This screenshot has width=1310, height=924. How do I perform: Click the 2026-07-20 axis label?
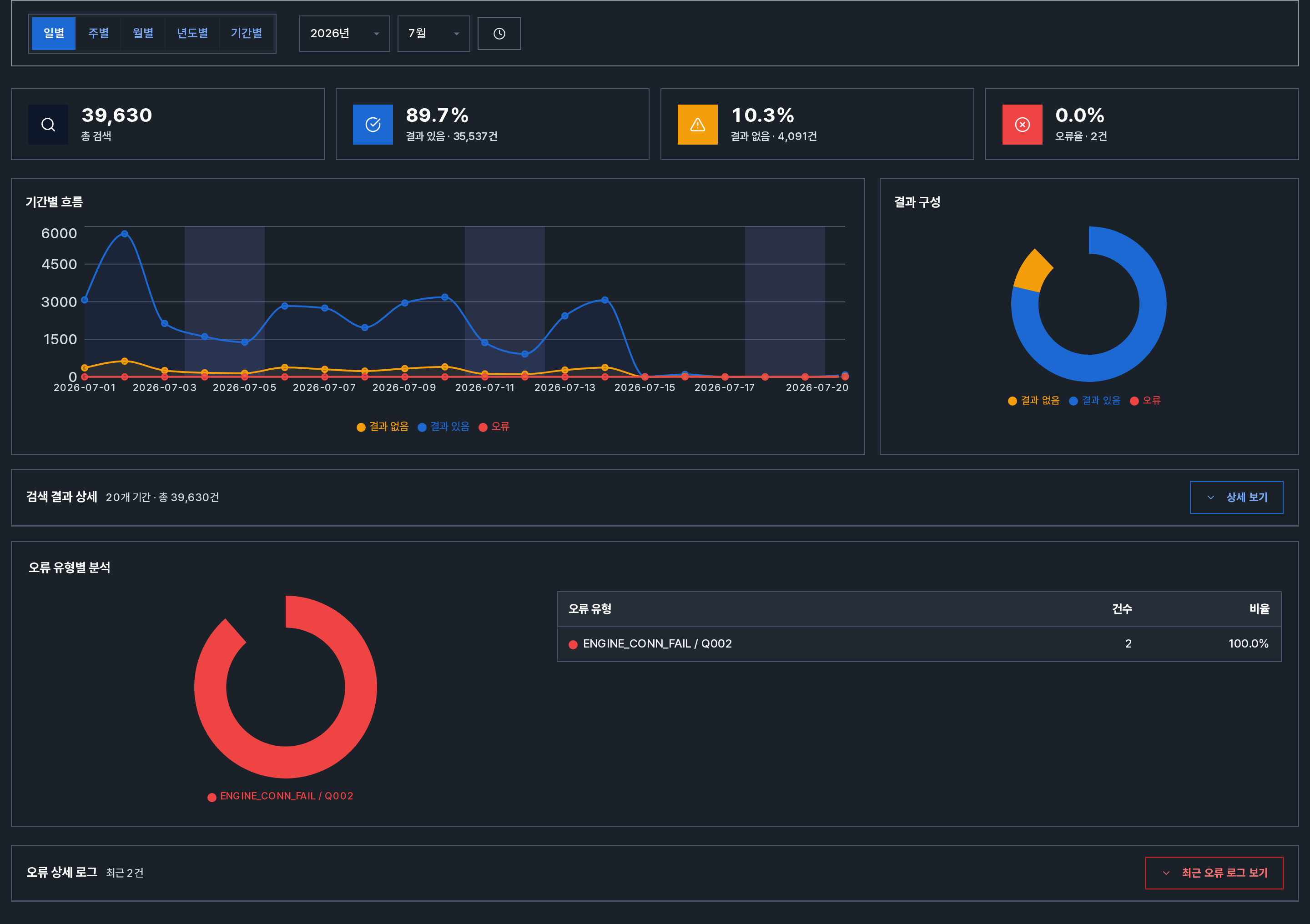817,388
